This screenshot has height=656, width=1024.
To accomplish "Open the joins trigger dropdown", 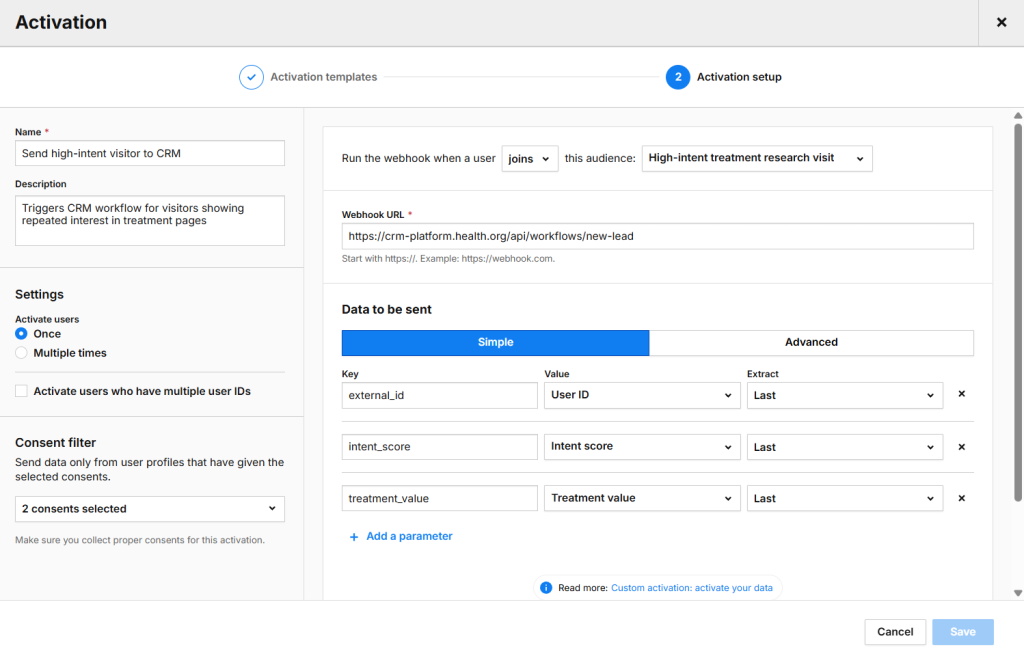I will point(529,158).
